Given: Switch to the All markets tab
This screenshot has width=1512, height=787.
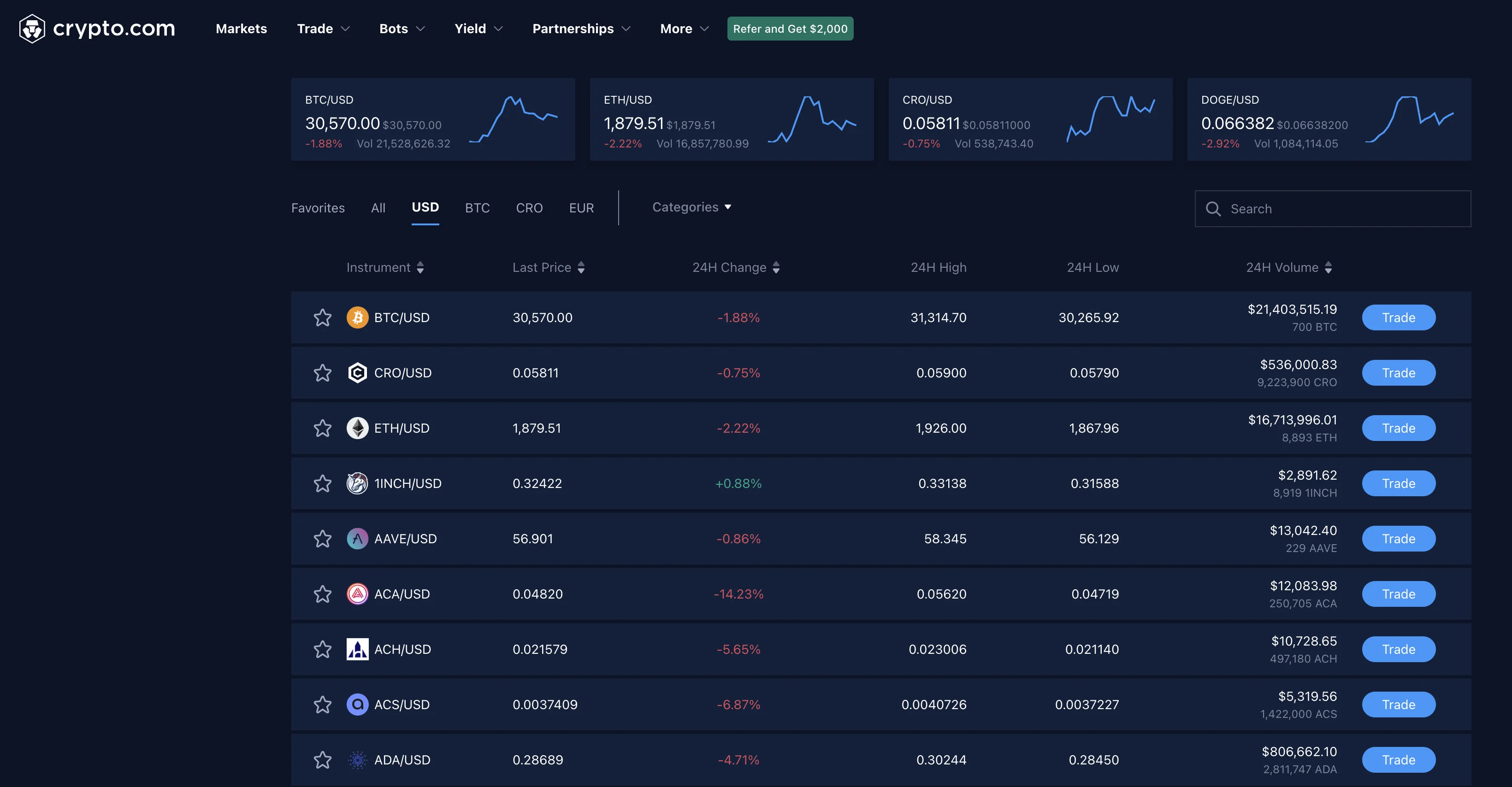Looking at the screenshot, I should coord(378,208).
